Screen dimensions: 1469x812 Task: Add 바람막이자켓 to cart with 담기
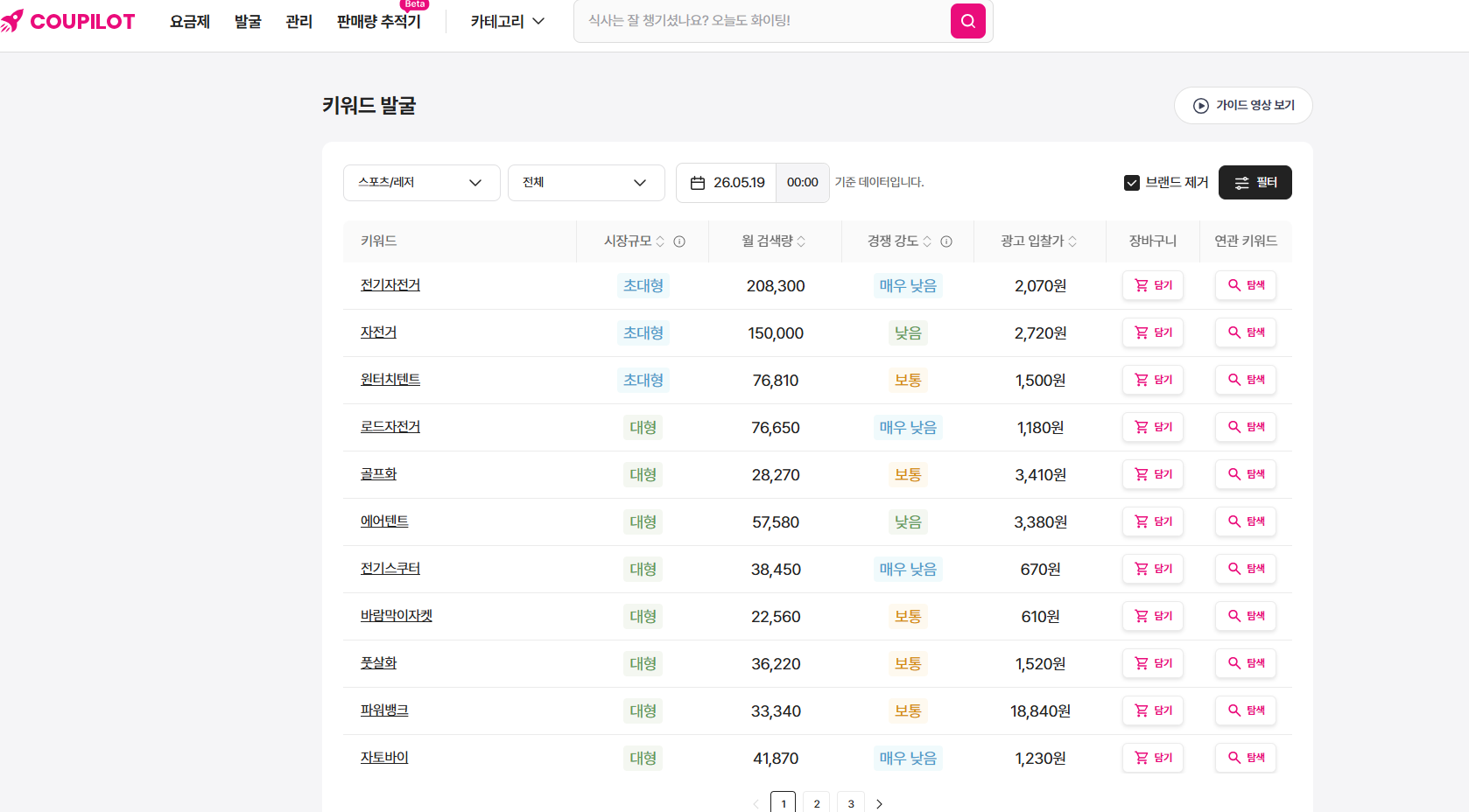click(x=1153, y=616)
